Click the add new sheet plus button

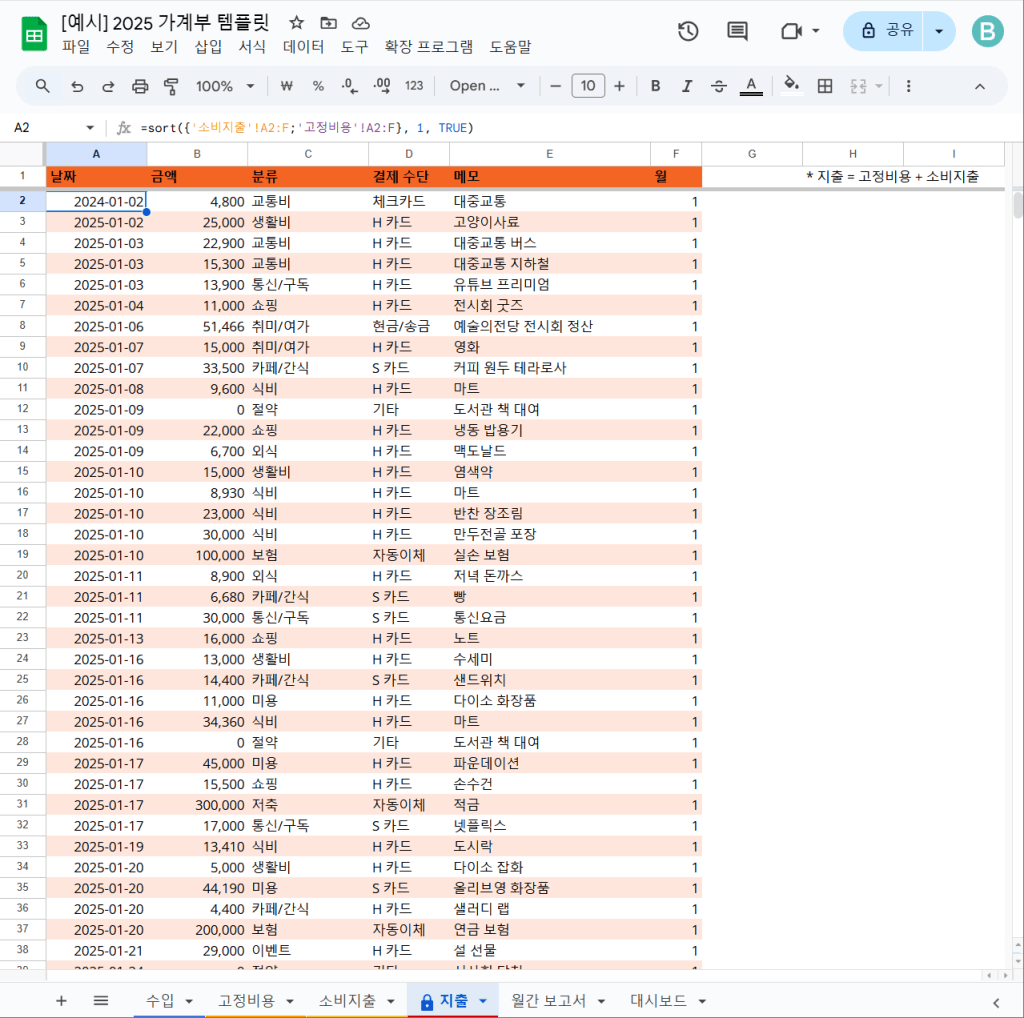[x=61, y=1000]
